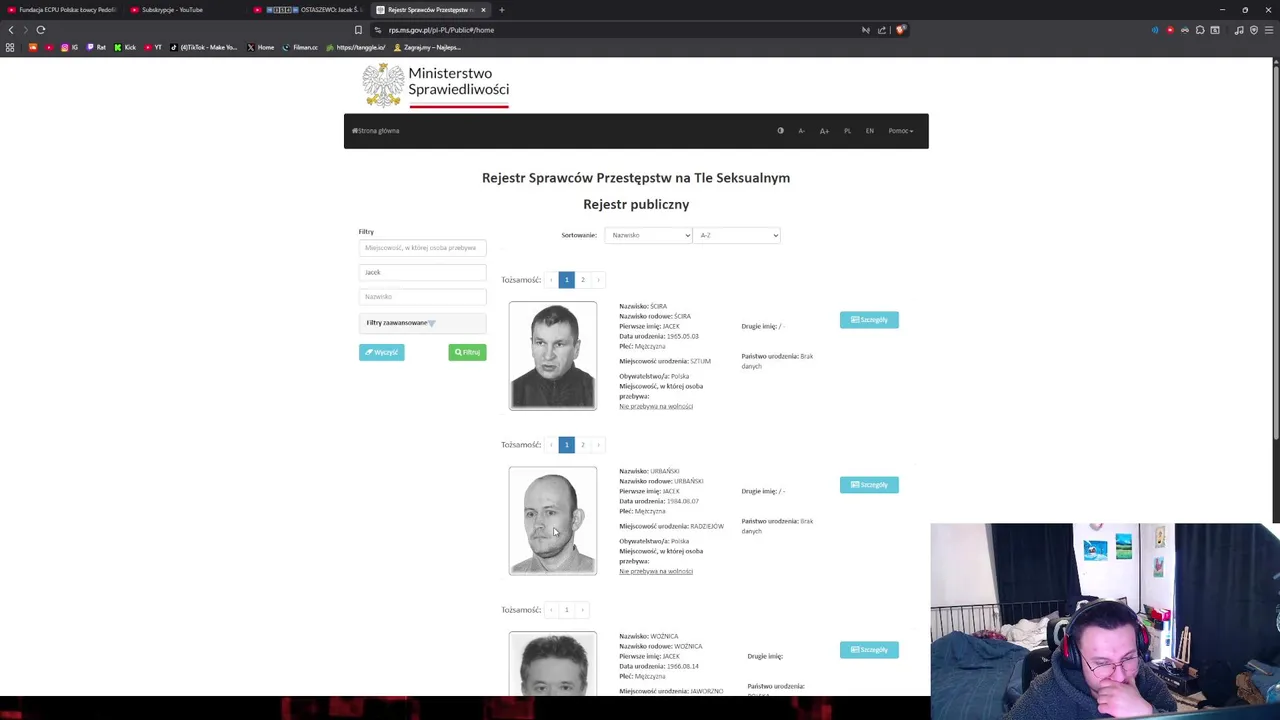Viewport: 1280px width, 720px height.
Task: Click the browser back arrow
Action: coord(11,30)
